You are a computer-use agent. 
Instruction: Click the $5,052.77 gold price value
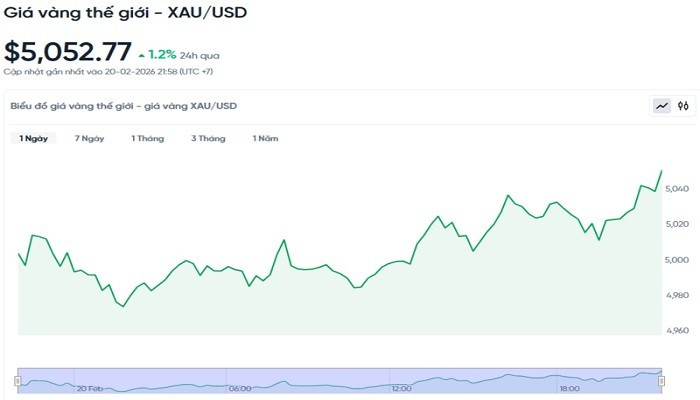point(67,51)
